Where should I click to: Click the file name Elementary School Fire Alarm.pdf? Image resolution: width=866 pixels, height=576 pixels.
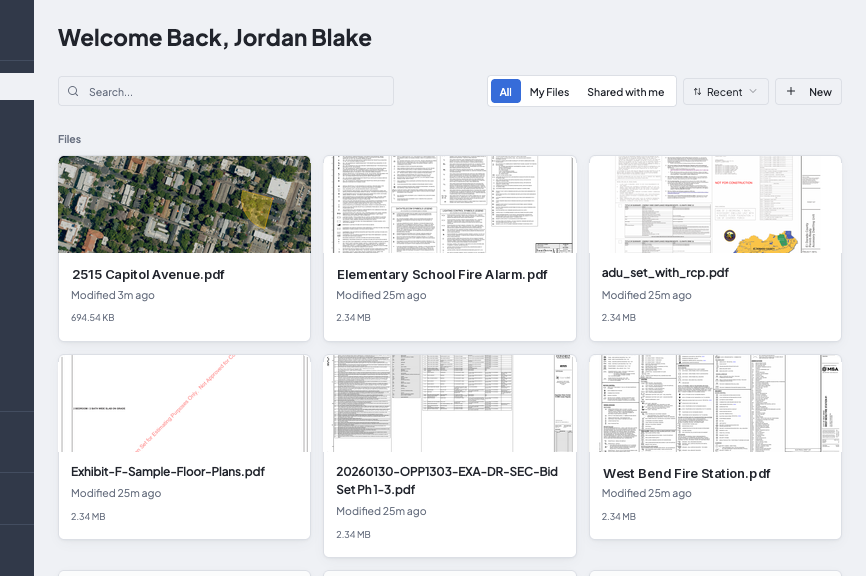(442, 274)
